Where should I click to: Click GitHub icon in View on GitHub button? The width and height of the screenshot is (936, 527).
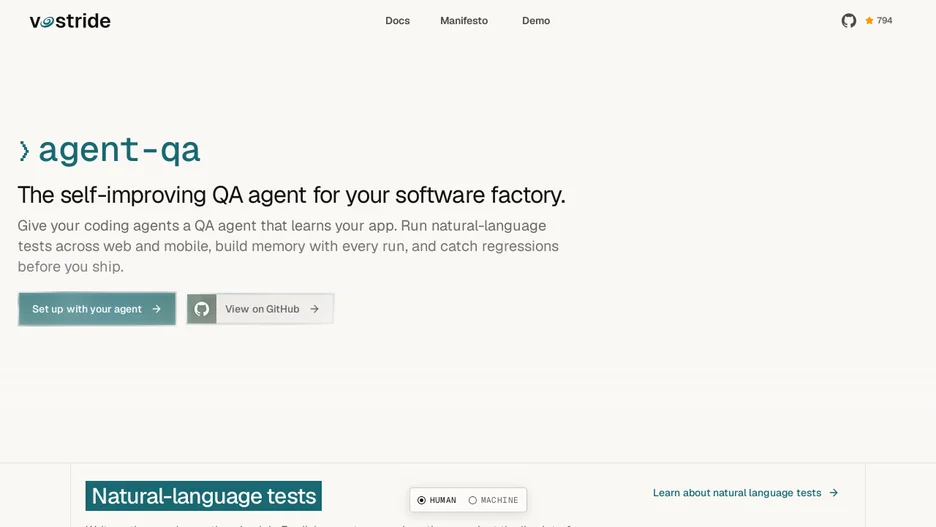[x=202, y=309]
